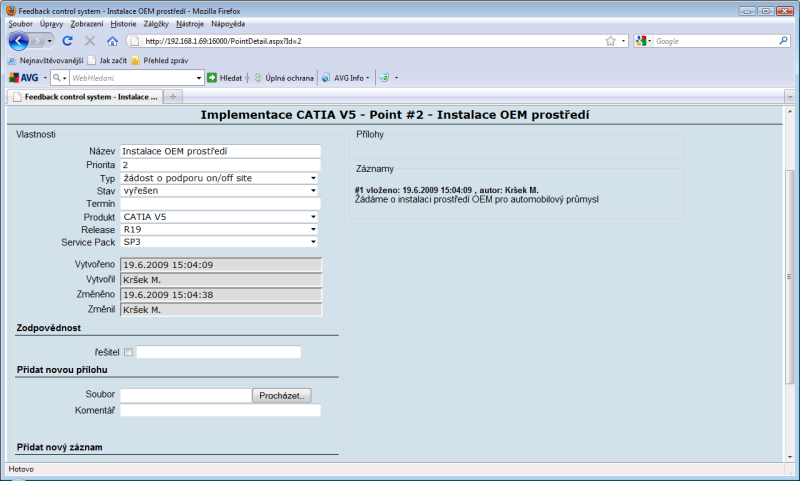
Task: Click the page vertical scrollbar thumb
Action: (x=790, y=276)
